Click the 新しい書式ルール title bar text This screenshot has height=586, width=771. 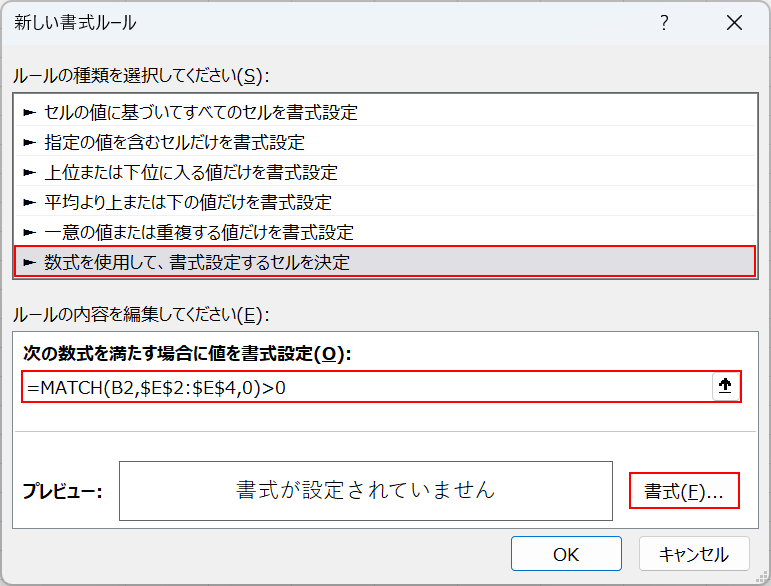[76, 24]
